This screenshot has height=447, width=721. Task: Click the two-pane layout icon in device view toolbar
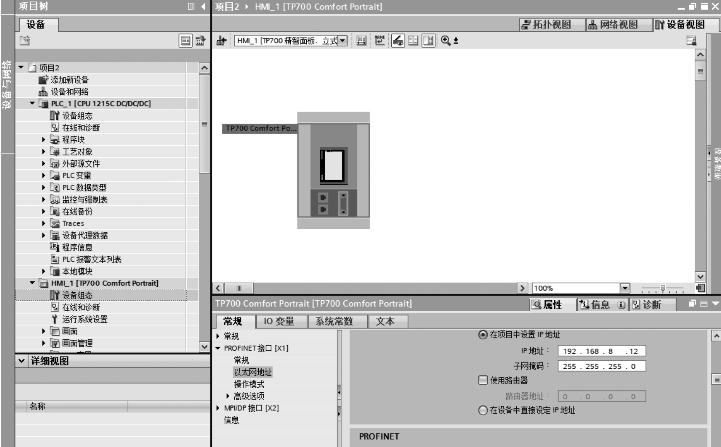(x=413, y=41)
